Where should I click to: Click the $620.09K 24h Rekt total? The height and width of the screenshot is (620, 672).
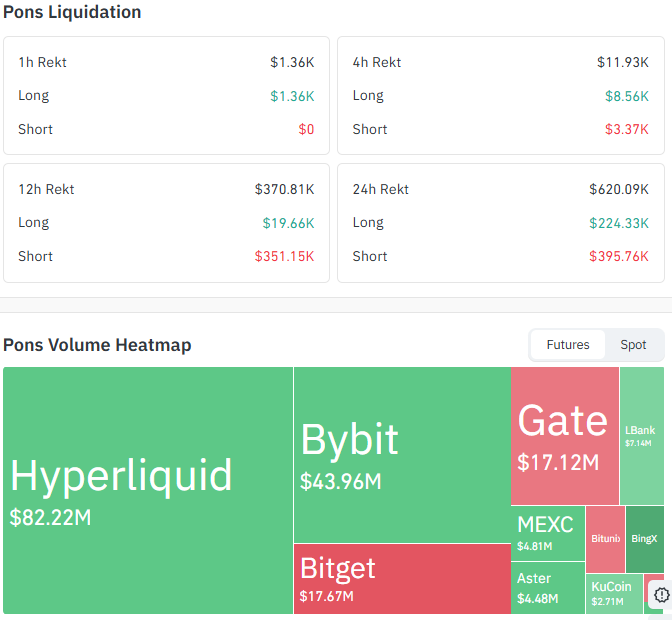pyautogui.click(x=619, y=189)
